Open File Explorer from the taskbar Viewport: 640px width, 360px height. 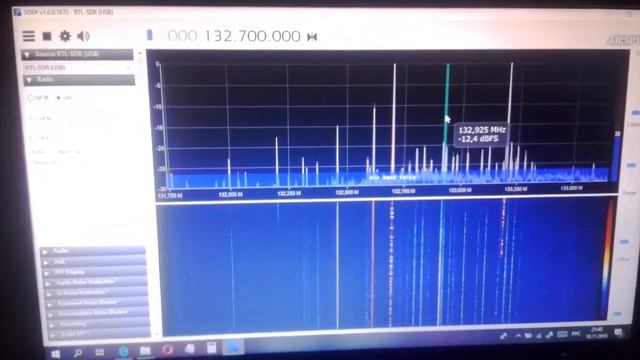click(x=145, y=351)
